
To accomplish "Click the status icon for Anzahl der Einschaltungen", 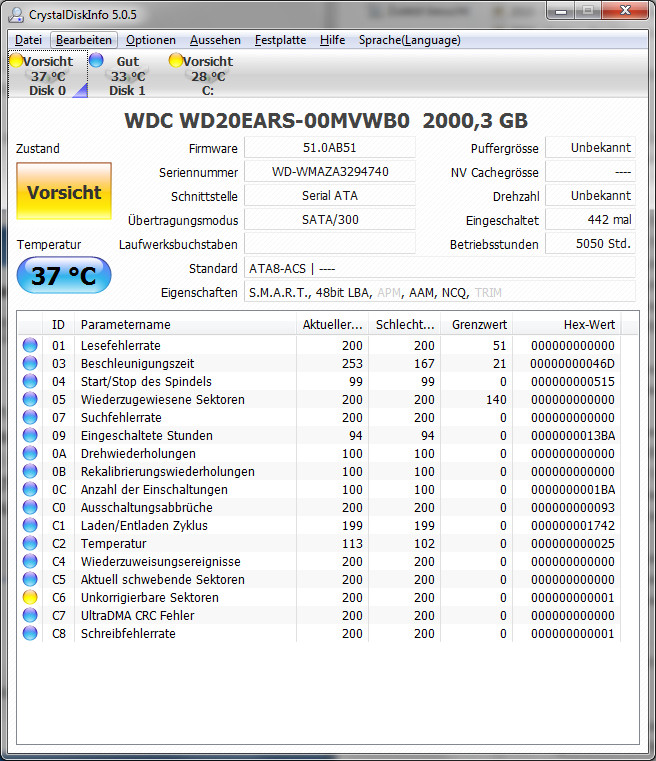I will point(30,489).
